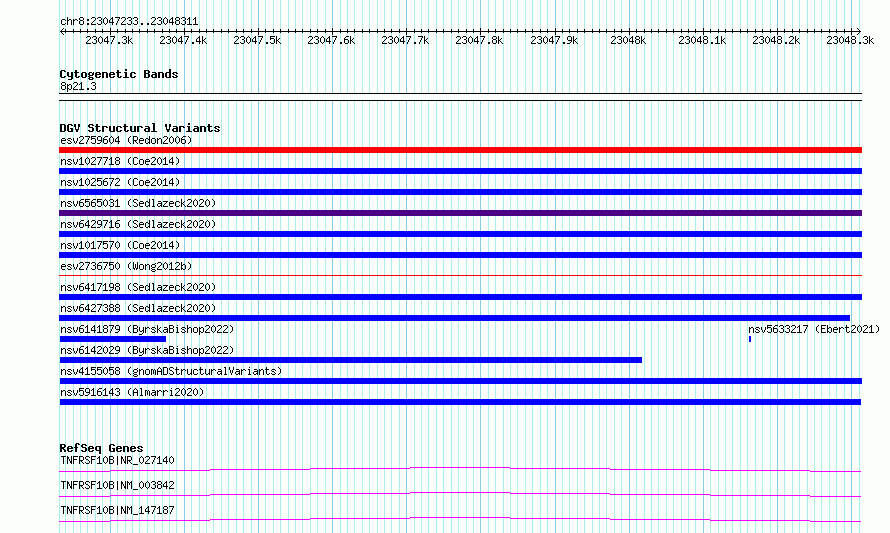Click the 23047.5k ruler tick label

[257, 40]
